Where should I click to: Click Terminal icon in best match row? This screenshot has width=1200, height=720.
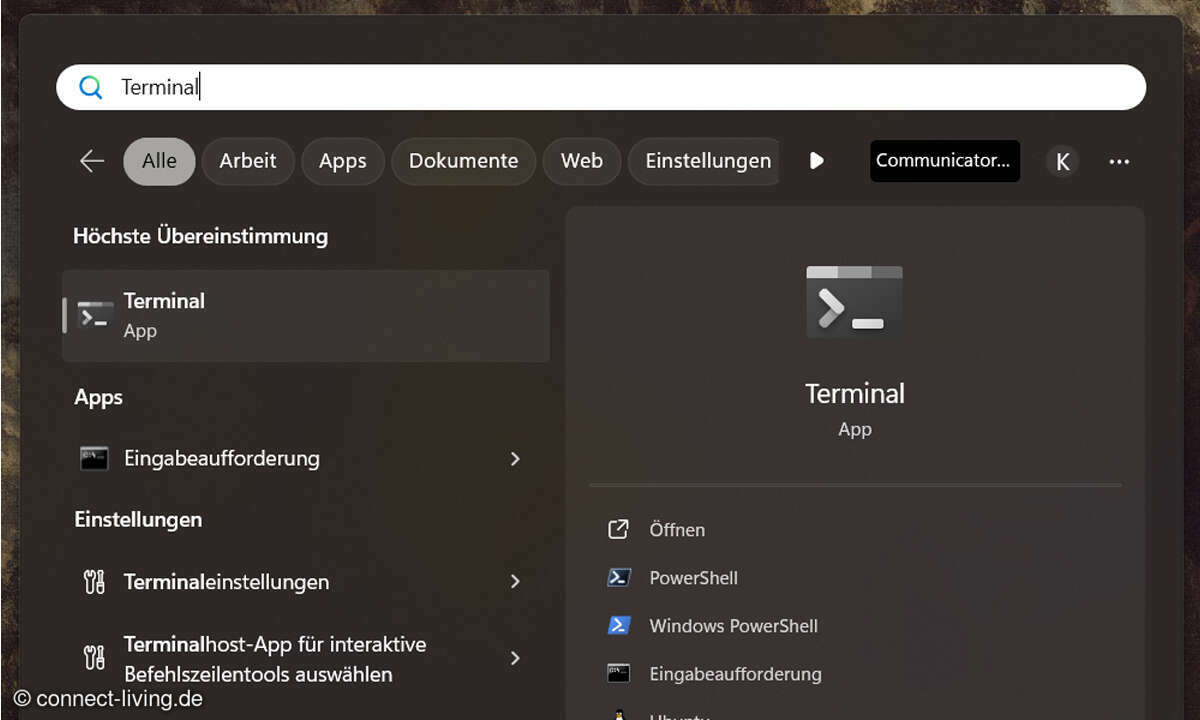click(x=96, y=315)
